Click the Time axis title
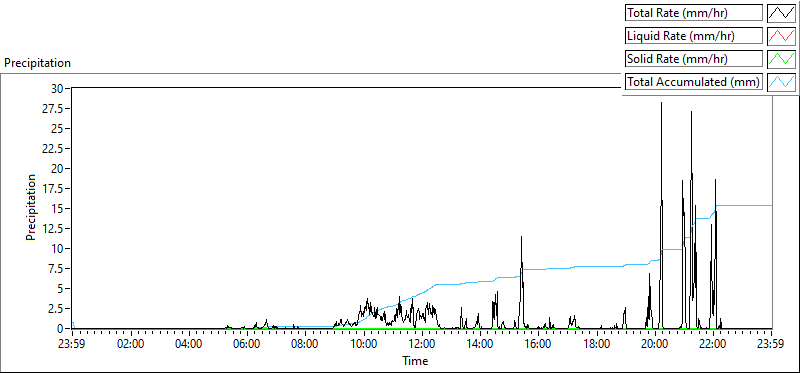The image size is (800, 373). coord(415,361)
